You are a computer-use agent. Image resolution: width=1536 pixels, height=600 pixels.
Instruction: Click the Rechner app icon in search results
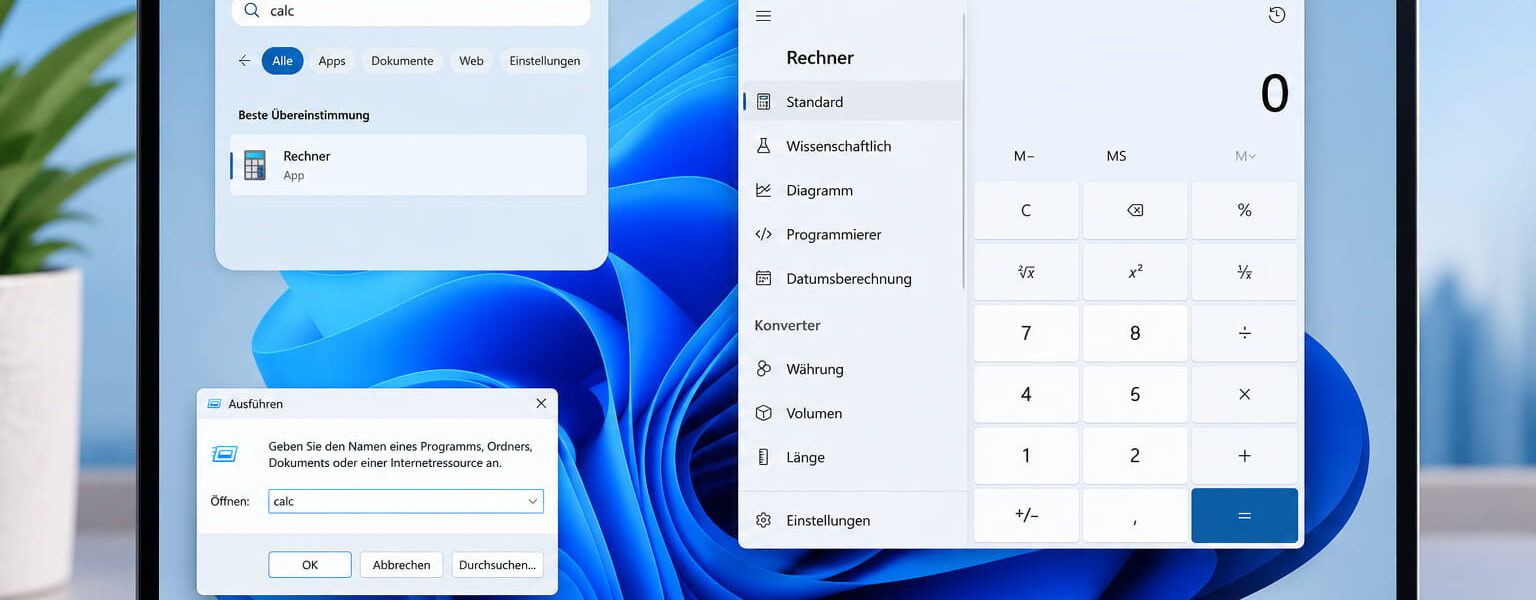coord(255,165)
